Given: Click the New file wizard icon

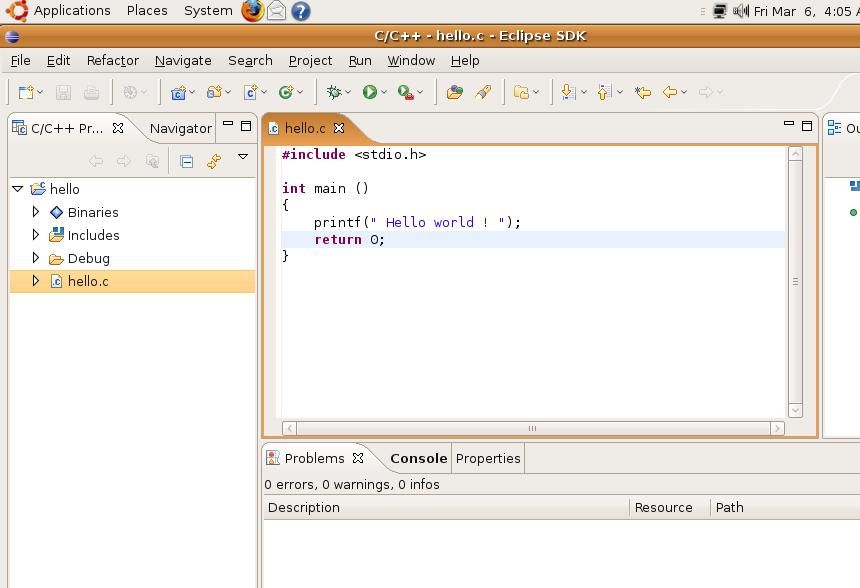Looking at the screenshot, I should pos(26,92).
